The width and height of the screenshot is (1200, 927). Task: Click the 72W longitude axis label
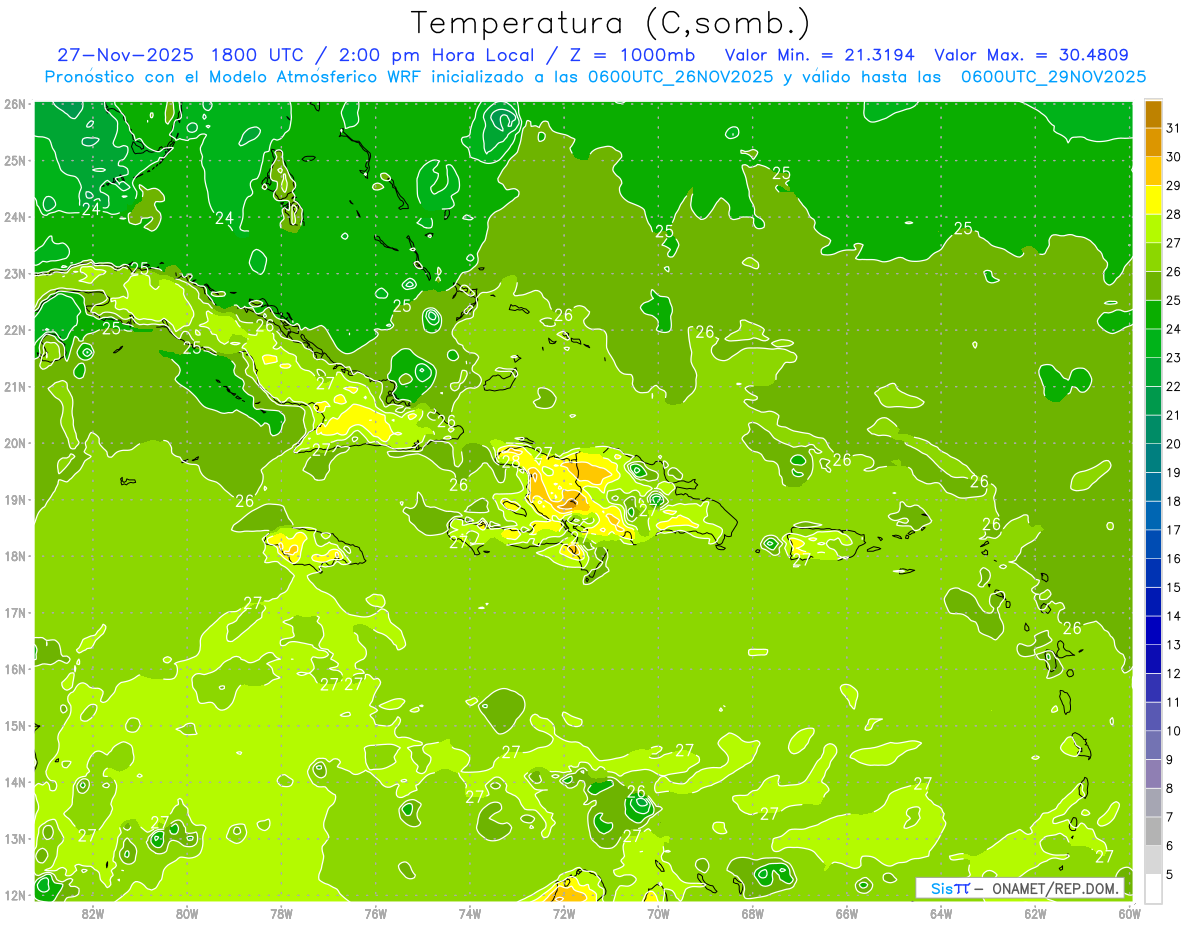point(564,913)
